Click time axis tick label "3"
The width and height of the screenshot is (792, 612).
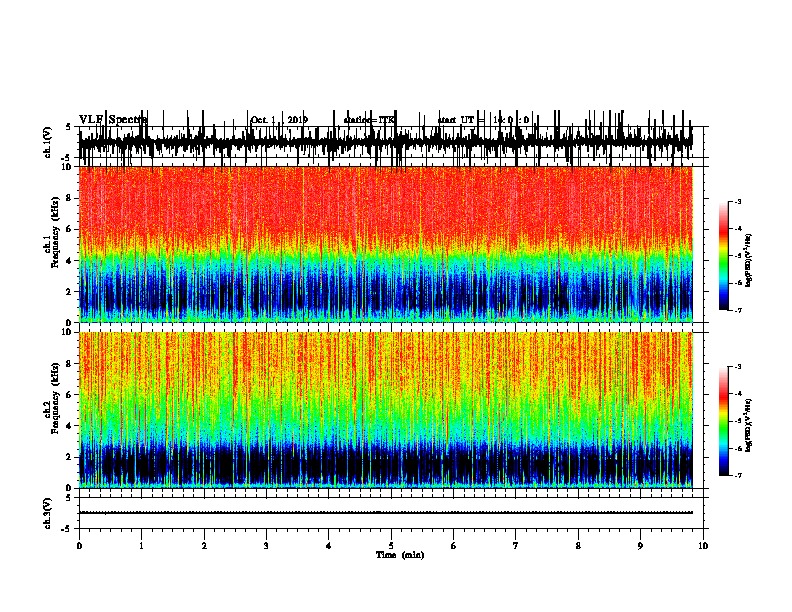click(266, 546)
